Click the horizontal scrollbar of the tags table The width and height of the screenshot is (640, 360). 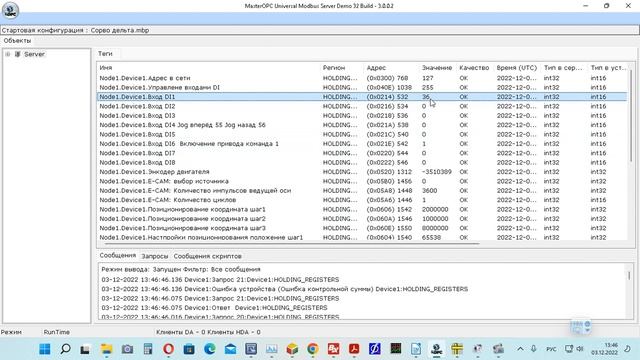coord(292,244)
